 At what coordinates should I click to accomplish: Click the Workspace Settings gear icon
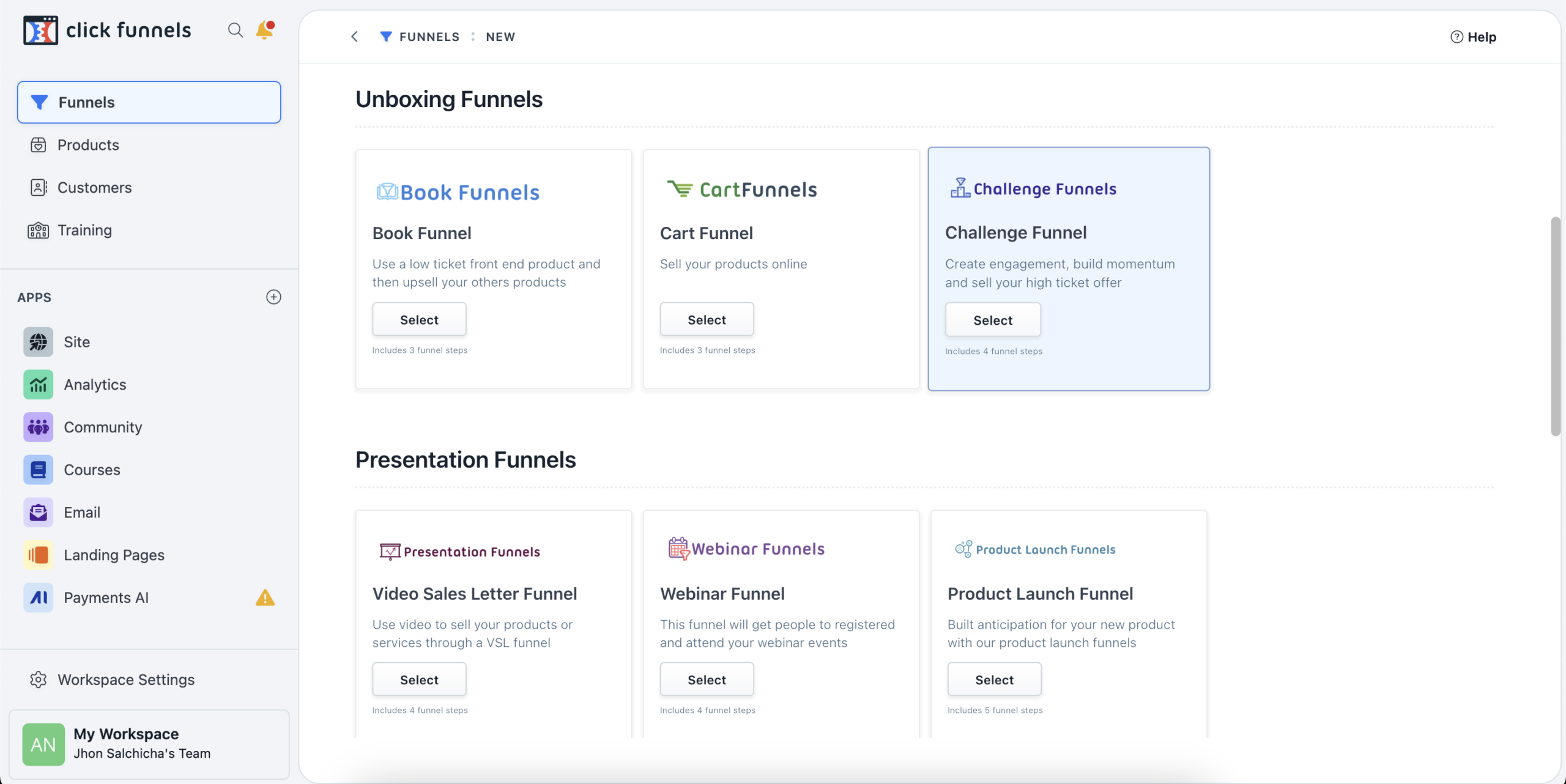[x=38, y=680]
